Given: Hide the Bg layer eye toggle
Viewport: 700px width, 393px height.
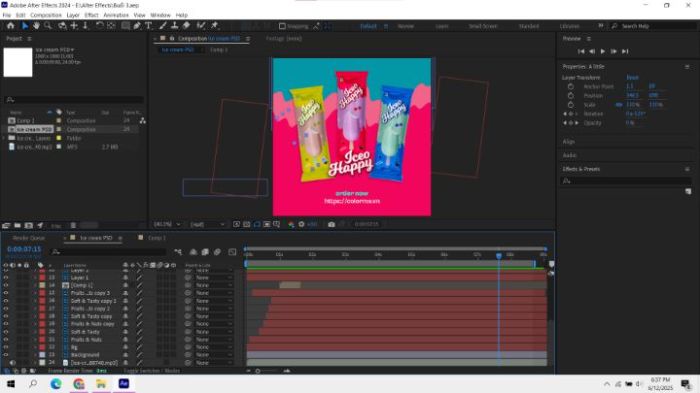Looking at the screenshot, I should [x=6, y=347].
